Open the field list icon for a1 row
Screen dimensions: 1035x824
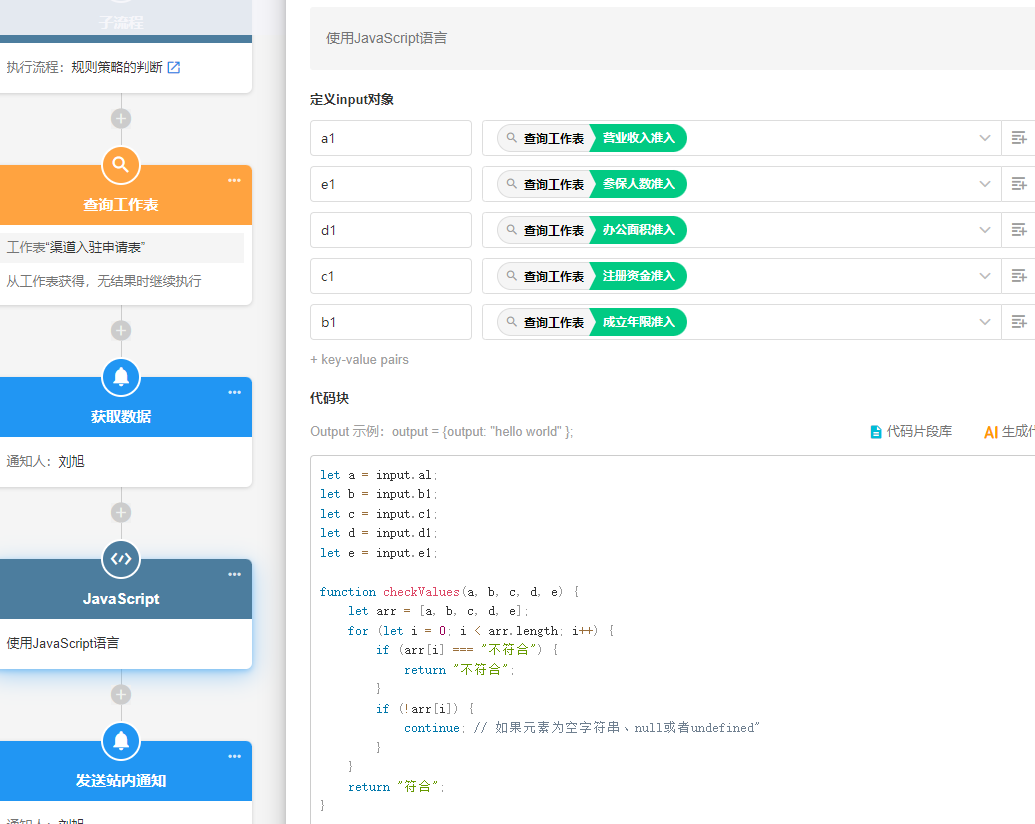click(1018, 138)
